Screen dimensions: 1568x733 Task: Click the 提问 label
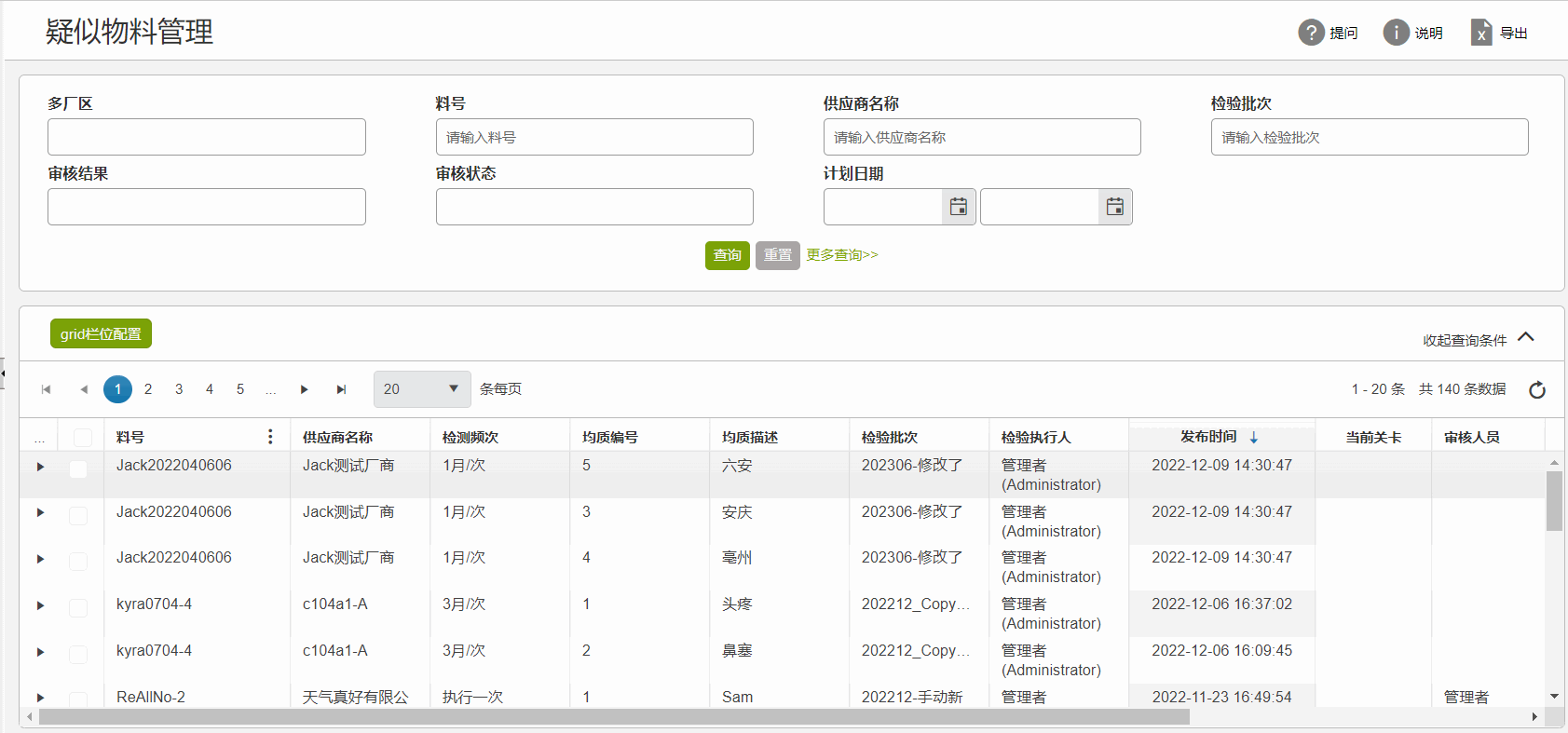[1343, 34]
